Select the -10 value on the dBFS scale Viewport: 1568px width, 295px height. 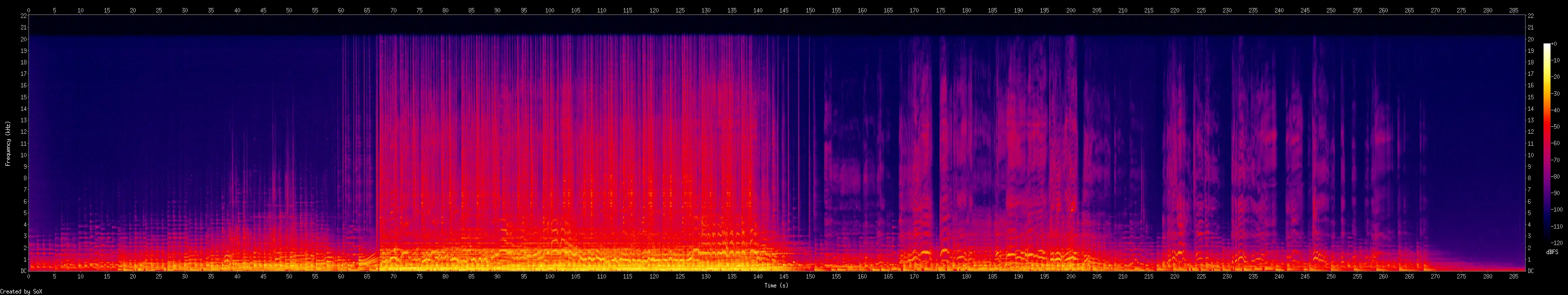1555,61
